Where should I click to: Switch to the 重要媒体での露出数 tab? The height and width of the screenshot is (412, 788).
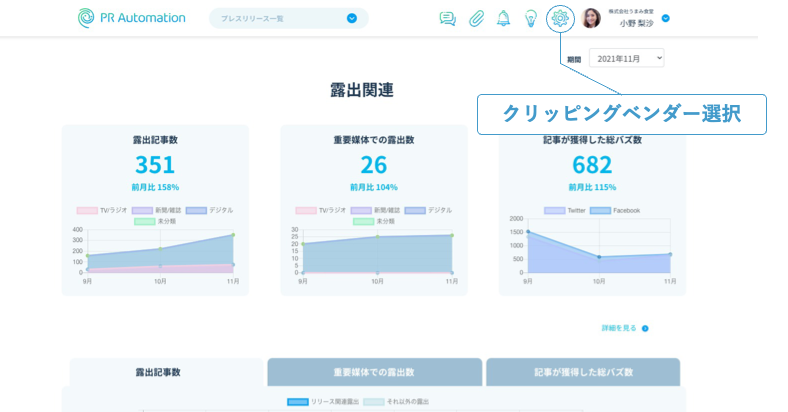[374, 372]
